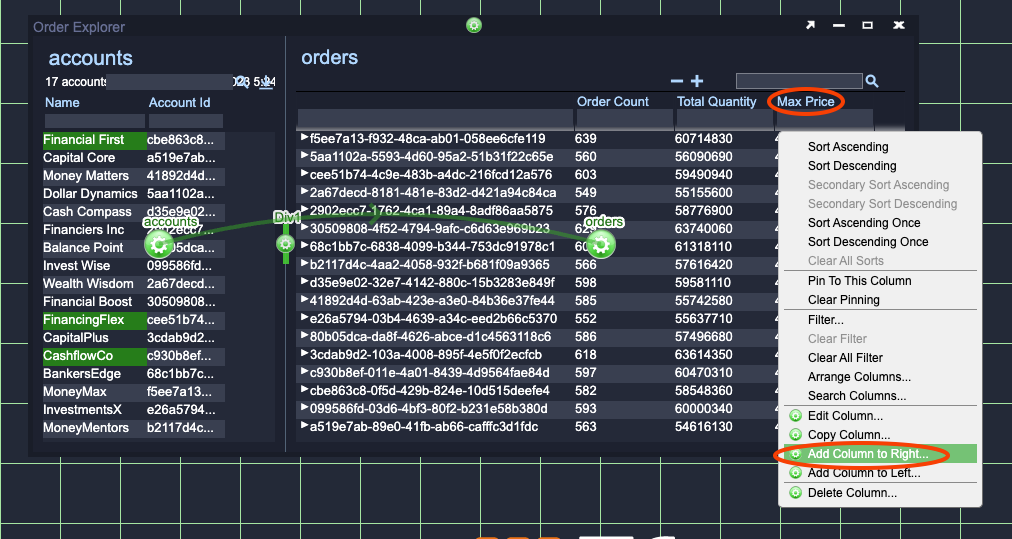Focus the Total Quantity filter field
The width and height of the screenshot is (1012, 539).
tap(725, 119)
